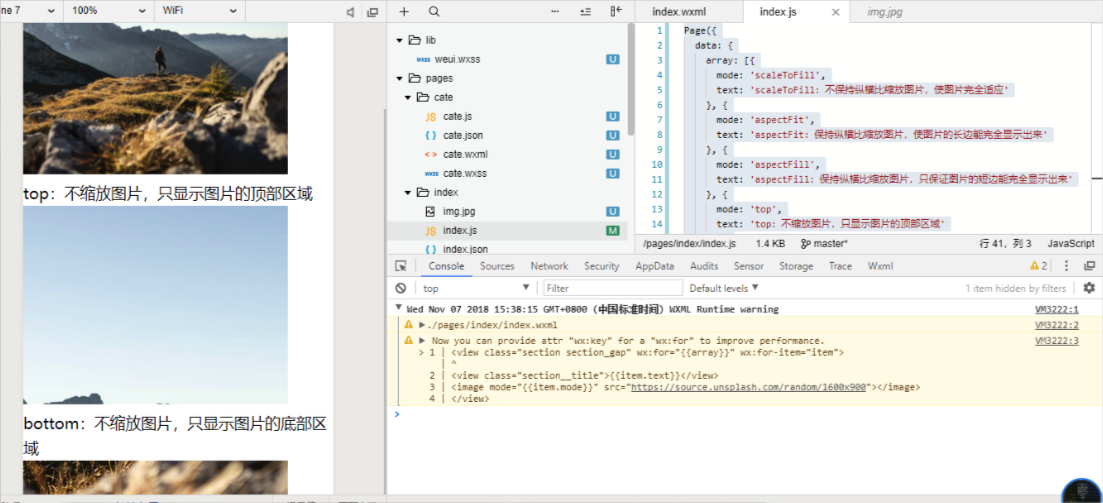Focus the console Filter input field
The image size is (1103, 503).
coord(613,288)
